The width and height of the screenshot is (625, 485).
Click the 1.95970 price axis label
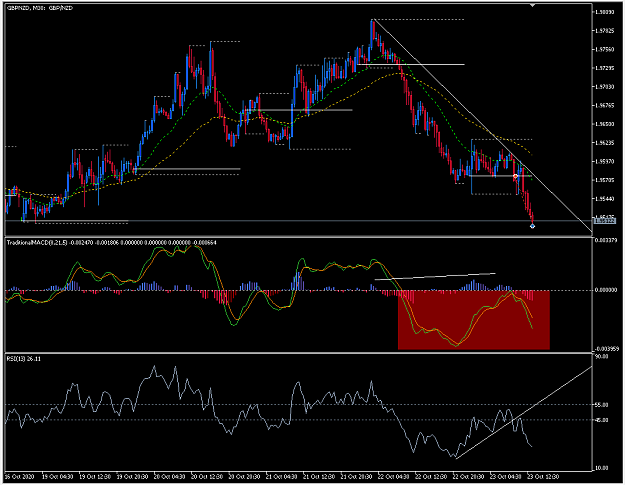coord(604,161)
